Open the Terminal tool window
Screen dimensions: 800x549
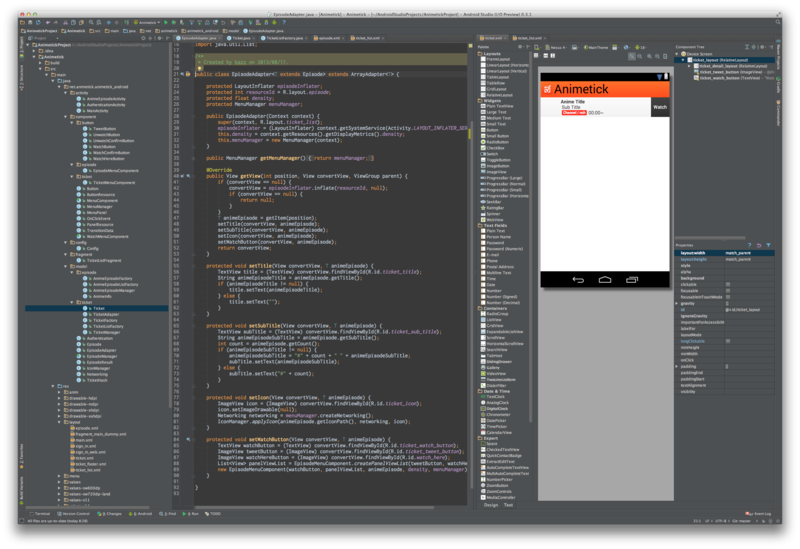point(40,514)
